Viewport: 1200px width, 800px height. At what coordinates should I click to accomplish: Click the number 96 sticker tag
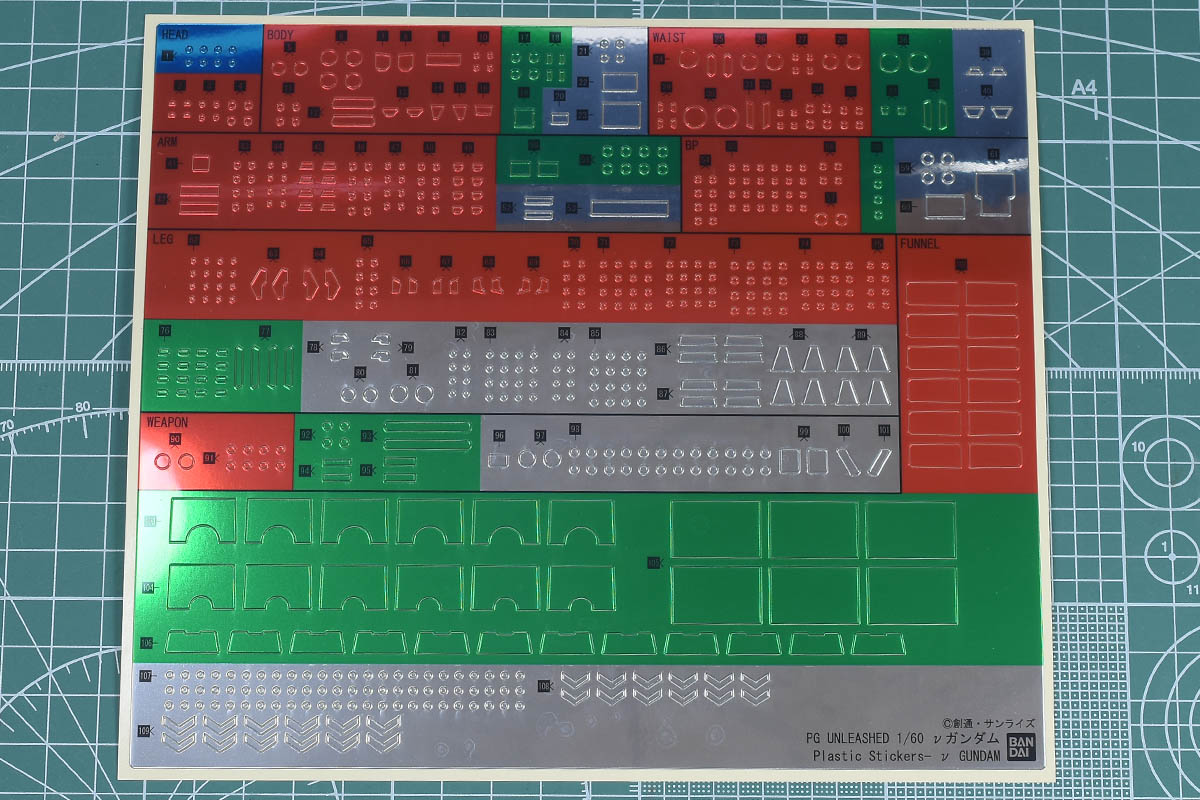(499, 436)
